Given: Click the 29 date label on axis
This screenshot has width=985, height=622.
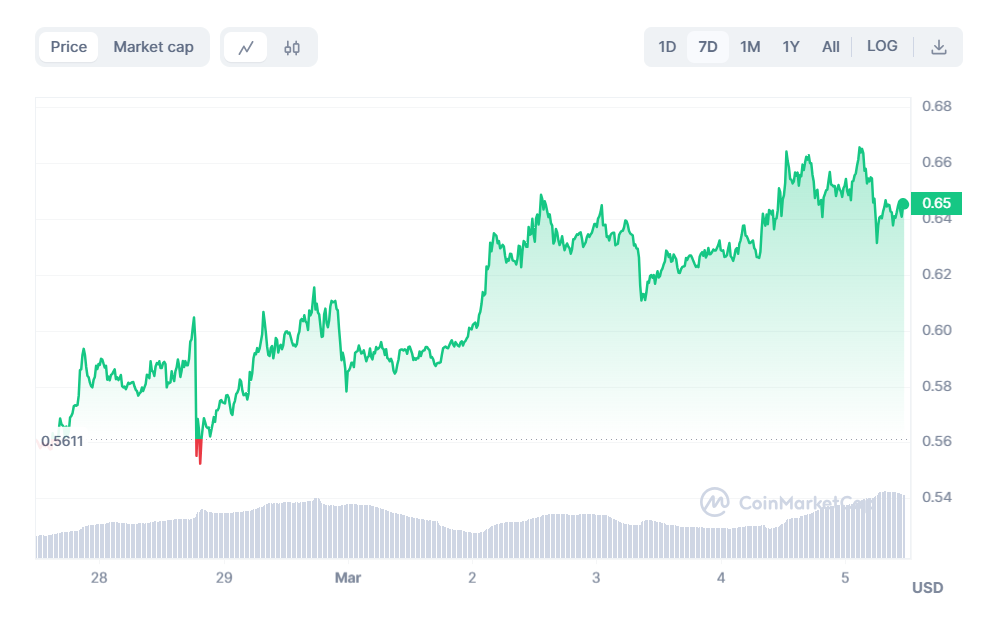Looking at the screenshot, I should click(x=223, y=578).
